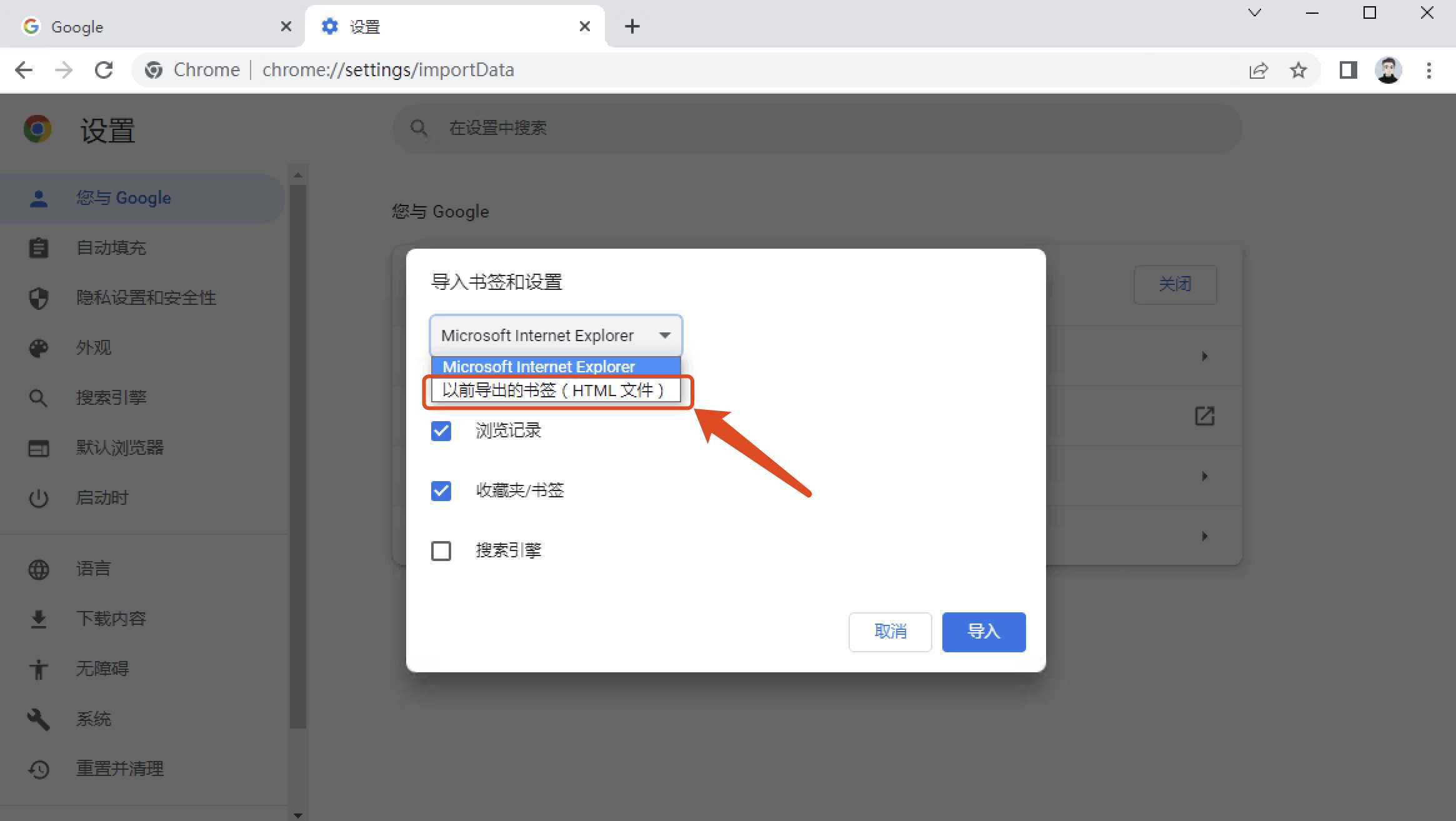Click the sidebar scroll down arrow
The width and height of the screenshot is (1456, 821).
click(x=298, y=814)
